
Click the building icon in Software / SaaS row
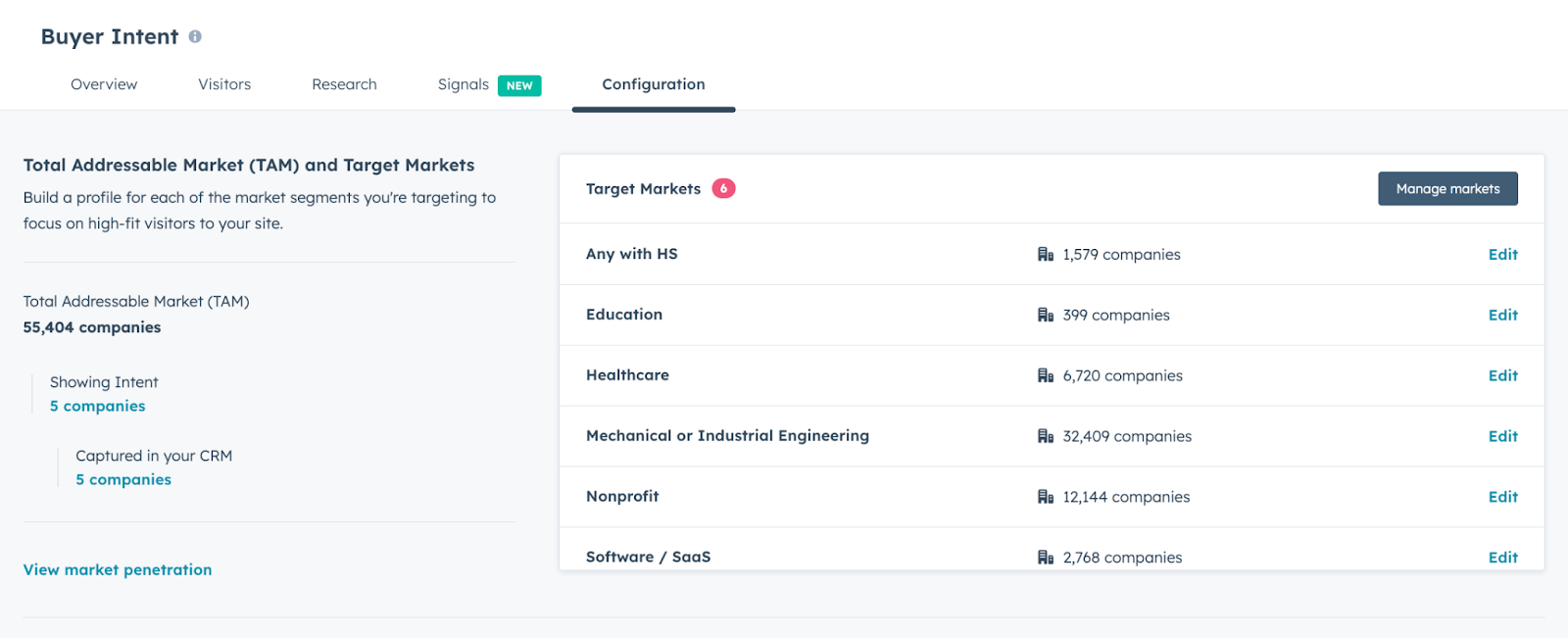point(1046,558)
